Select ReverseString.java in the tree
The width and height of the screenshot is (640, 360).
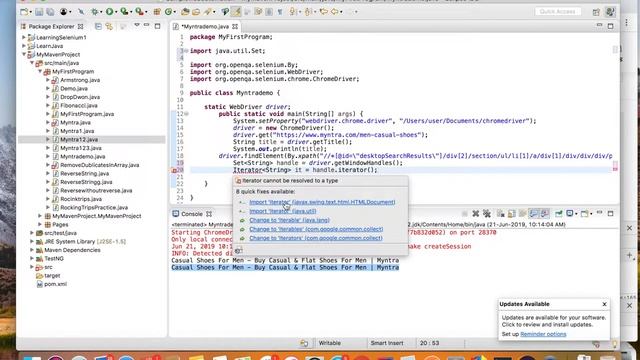(x=84, y=173)
